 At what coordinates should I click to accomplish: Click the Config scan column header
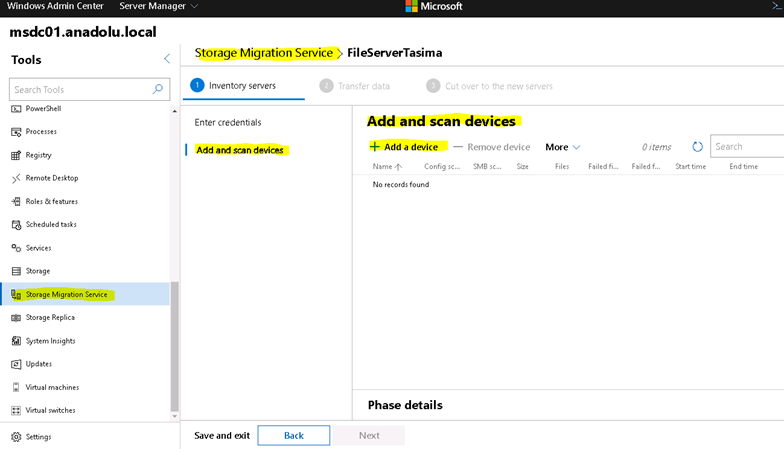coord(442,166)
